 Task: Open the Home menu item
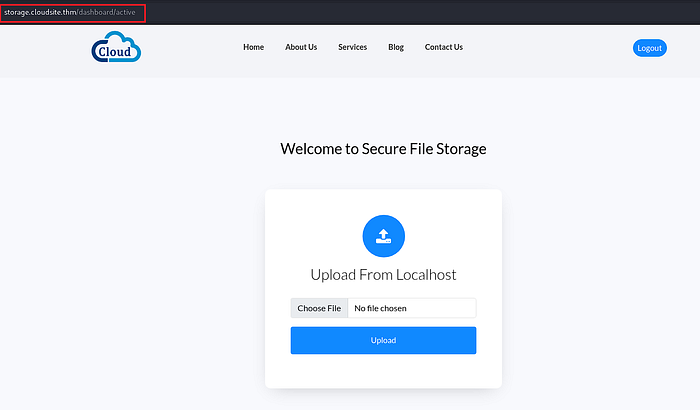click(x=254, y=47)
